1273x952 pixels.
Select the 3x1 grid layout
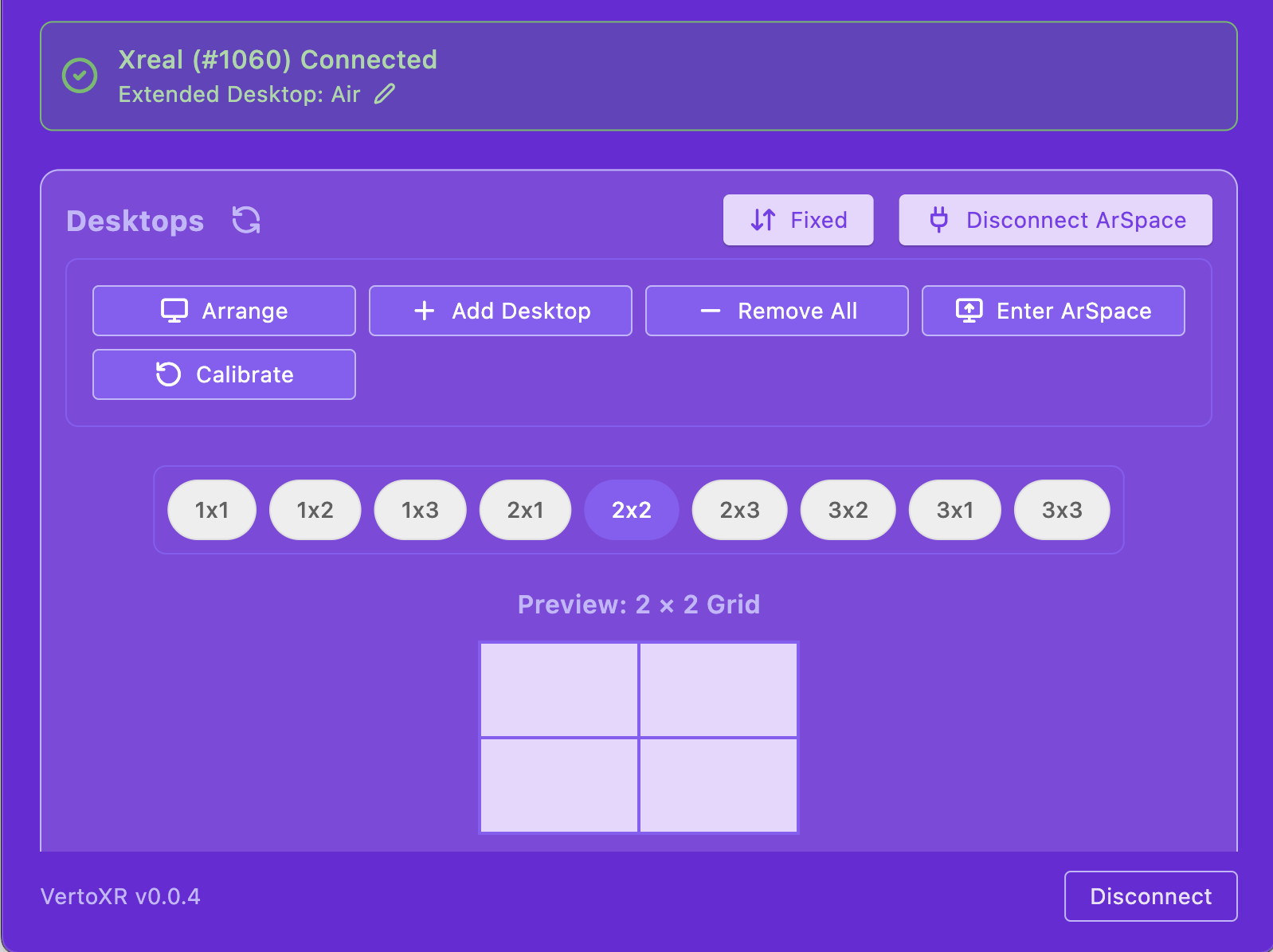point(955,510)
